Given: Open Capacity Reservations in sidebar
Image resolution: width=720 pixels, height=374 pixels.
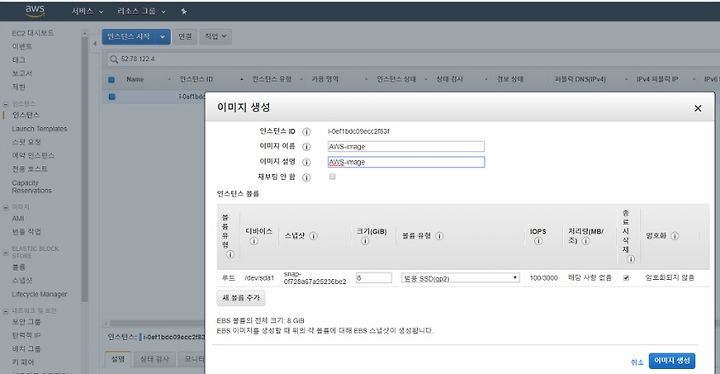Looking at the screenshot, I should point(32,186).
